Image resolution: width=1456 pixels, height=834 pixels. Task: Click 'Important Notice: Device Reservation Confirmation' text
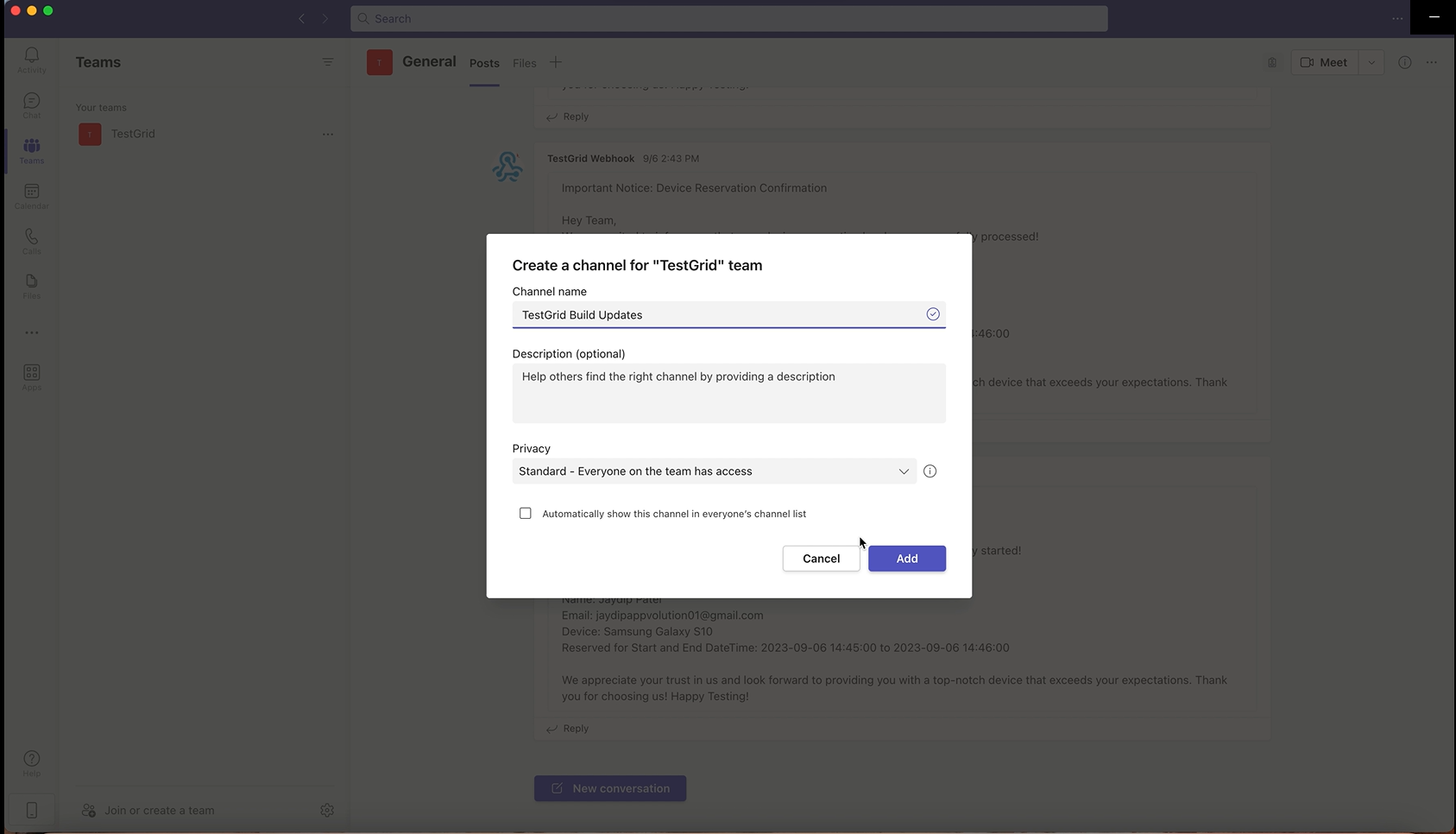(x=694, y=188)
